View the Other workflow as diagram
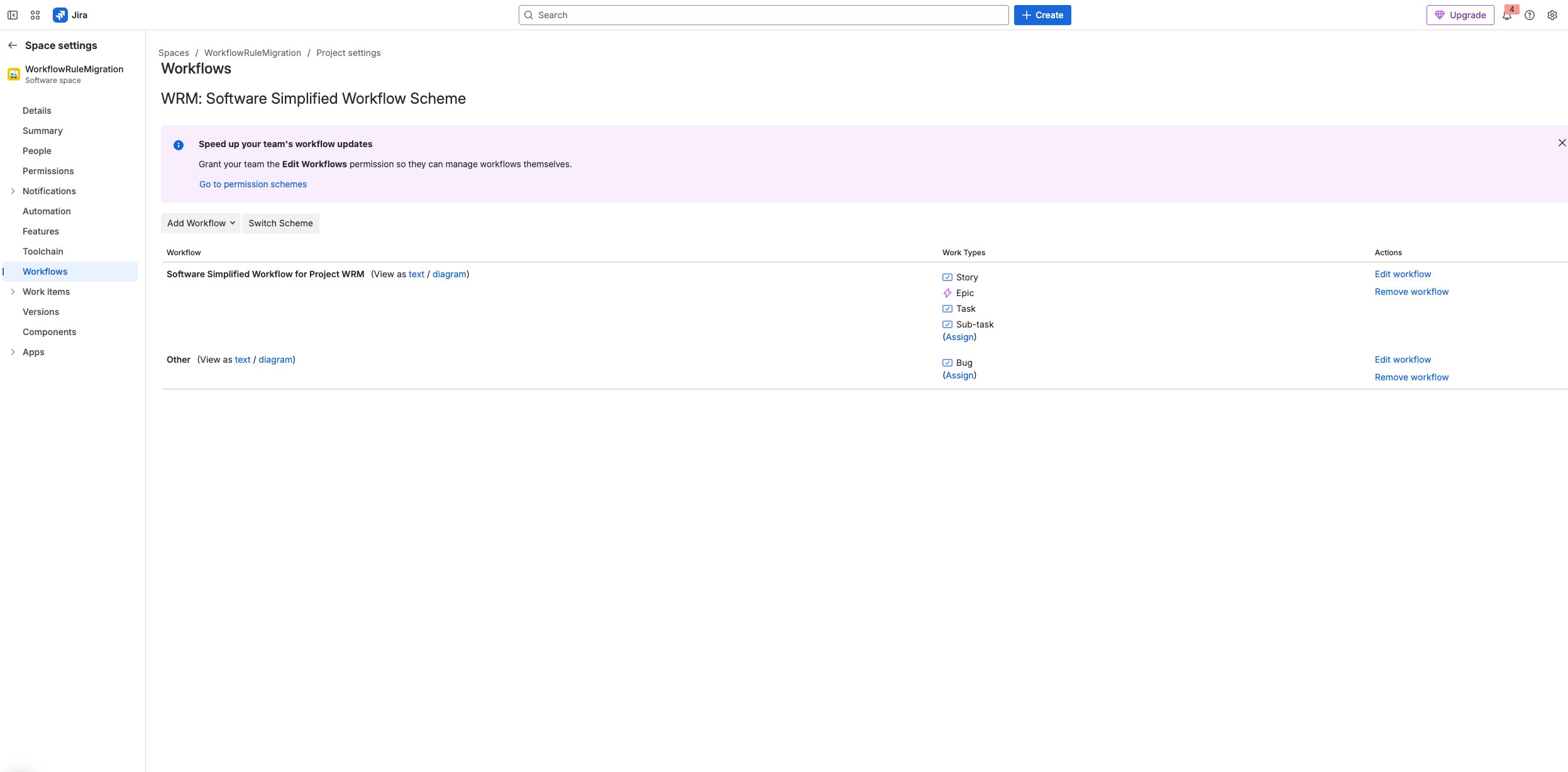This screenshot has width=1568, height=772. 276,359
